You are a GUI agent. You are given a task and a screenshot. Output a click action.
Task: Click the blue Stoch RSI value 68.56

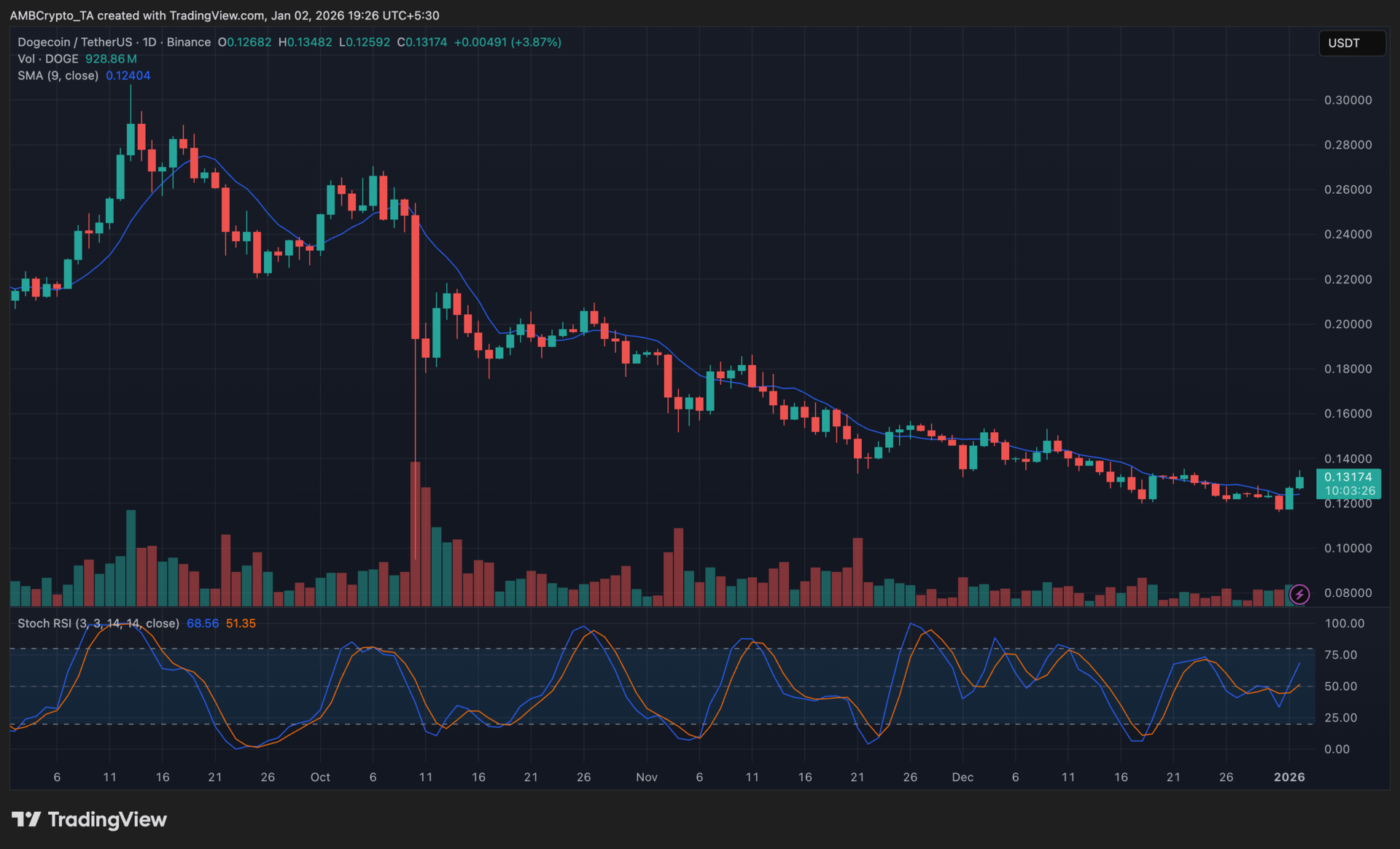point(202,623)
